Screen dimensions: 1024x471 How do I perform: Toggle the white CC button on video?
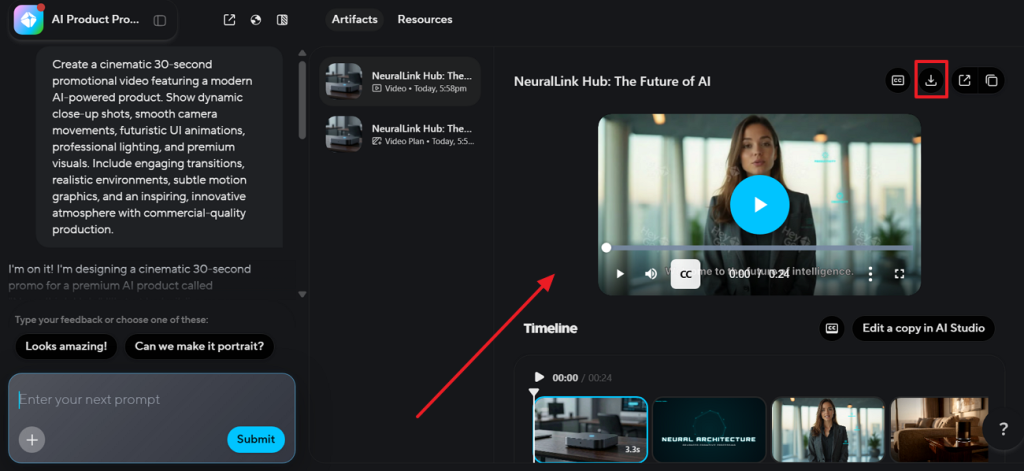coord(686,274)
